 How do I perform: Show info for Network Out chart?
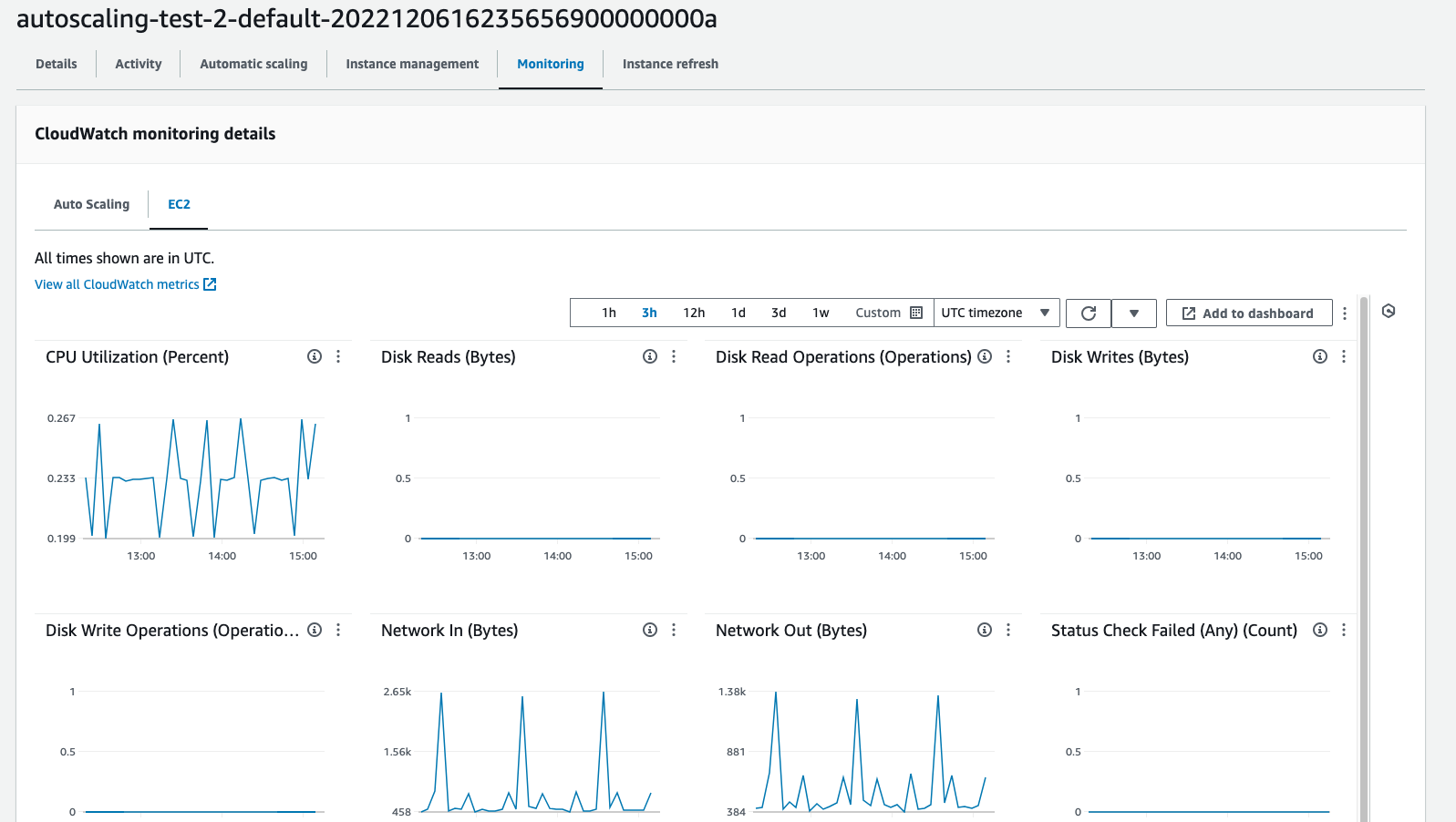(x=985, y=630)
